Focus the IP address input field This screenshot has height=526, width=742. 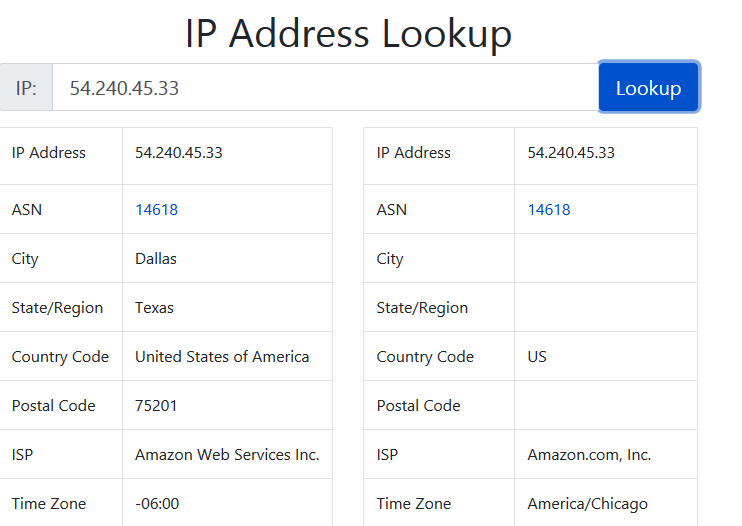click(325, 88)
